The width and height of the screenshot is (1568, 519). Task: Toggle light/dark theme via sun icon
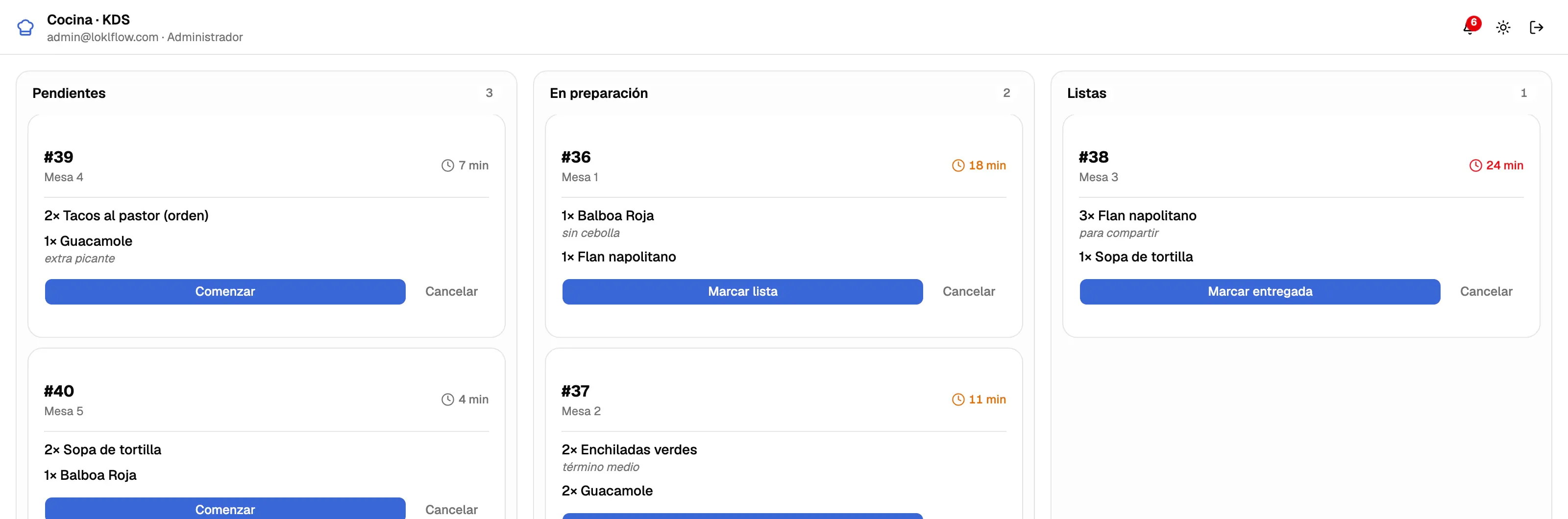tap(1503, 27)
